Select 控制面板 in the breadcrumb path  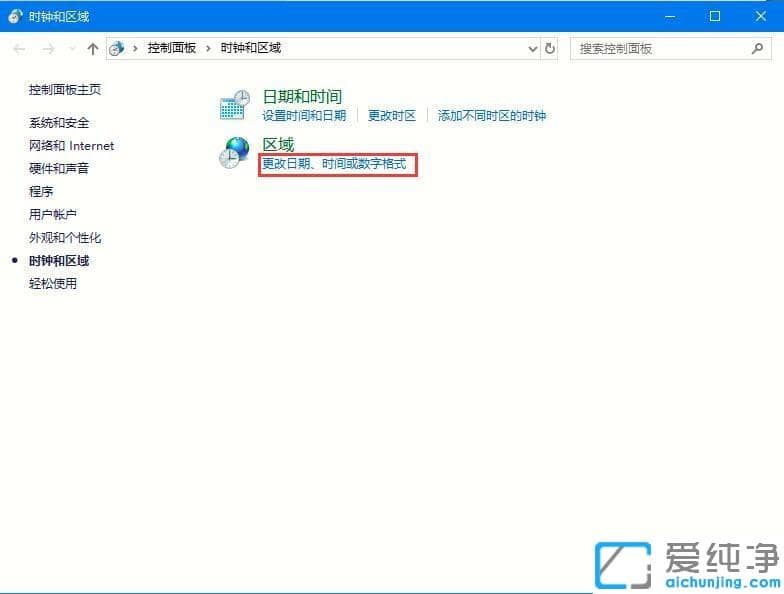(x=171, y=48)
